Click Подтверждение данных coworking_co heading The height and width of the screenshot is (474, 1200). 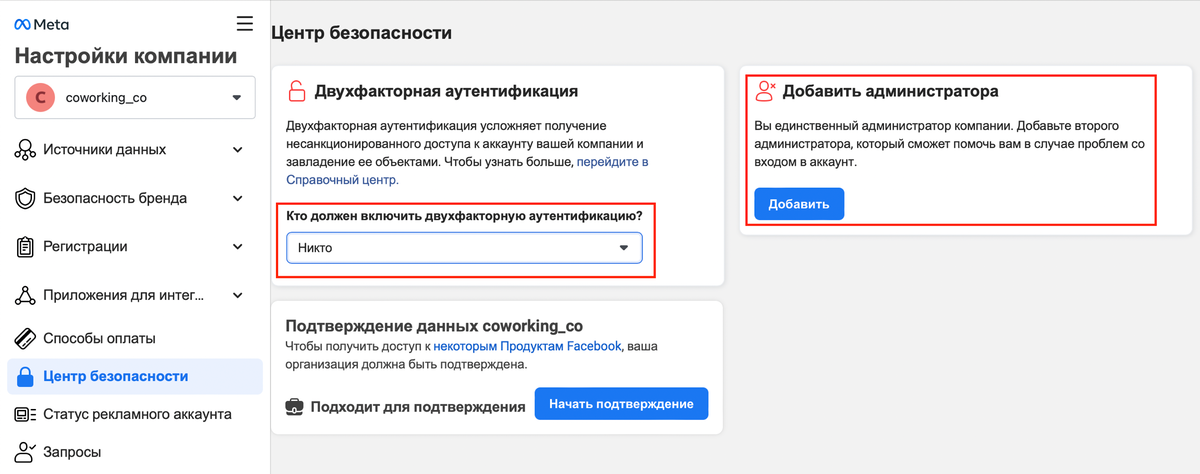pyautogui.click(x=434, y=326)
